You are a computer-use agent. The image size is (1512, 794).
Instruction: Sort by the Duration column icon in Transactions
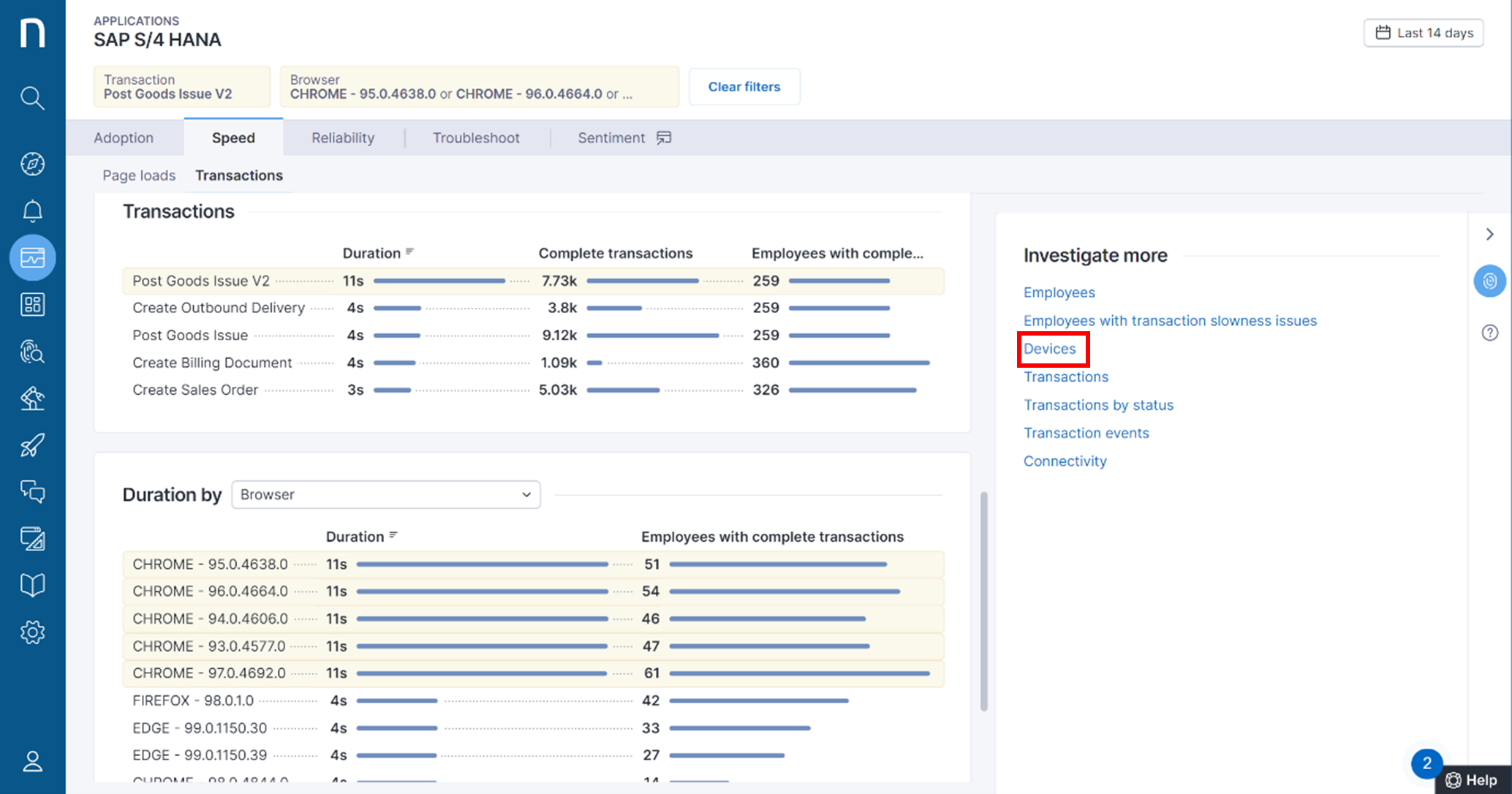(410, 252)
